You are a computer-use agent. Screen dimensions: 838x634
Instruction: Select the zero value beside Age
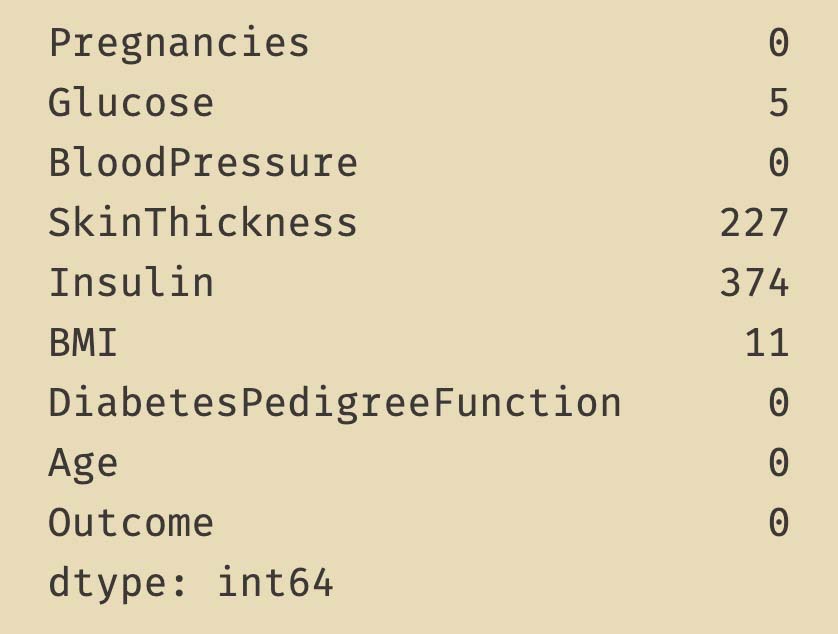coord(779,463)
